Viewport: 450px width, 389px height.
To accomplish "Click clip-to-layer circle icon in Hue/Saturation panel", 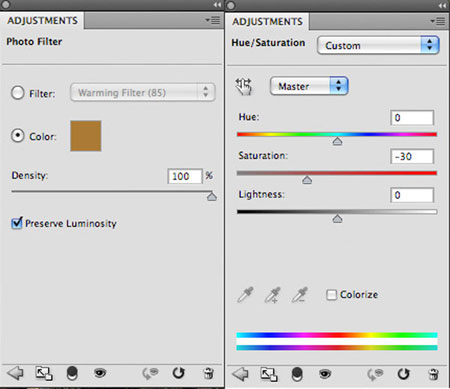I will (297, 374).
